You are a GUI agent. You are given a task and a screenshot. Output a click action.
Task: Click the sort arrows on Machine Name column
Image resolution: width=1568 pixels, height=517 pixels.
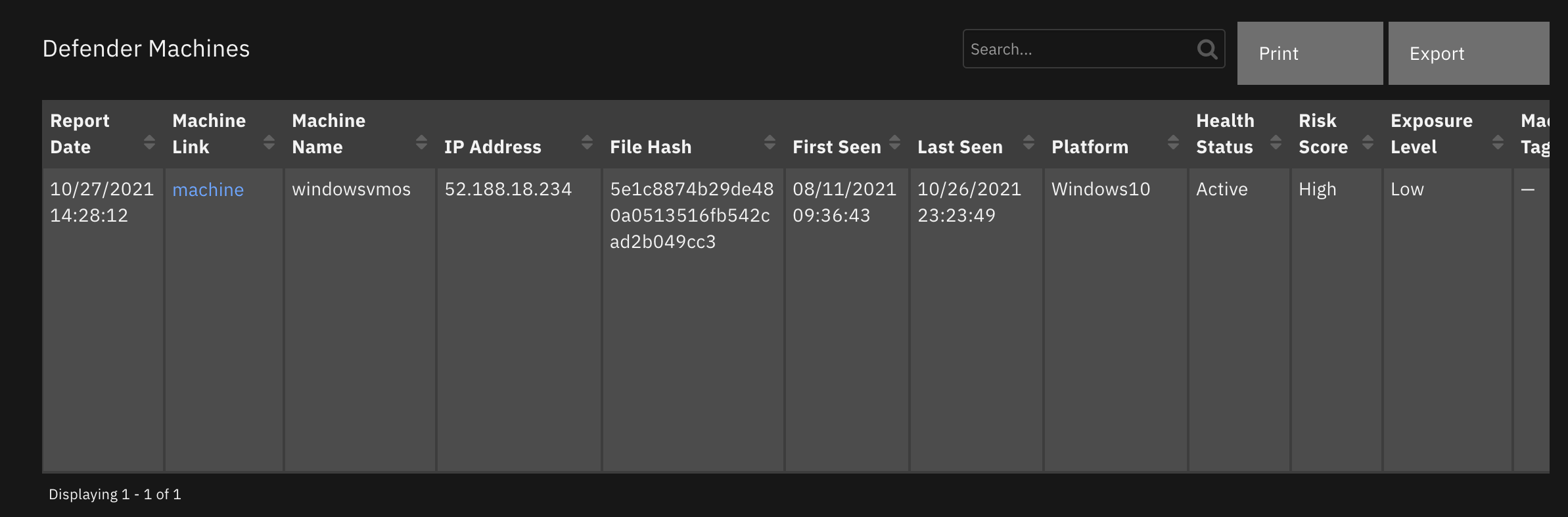pos(421,141)
